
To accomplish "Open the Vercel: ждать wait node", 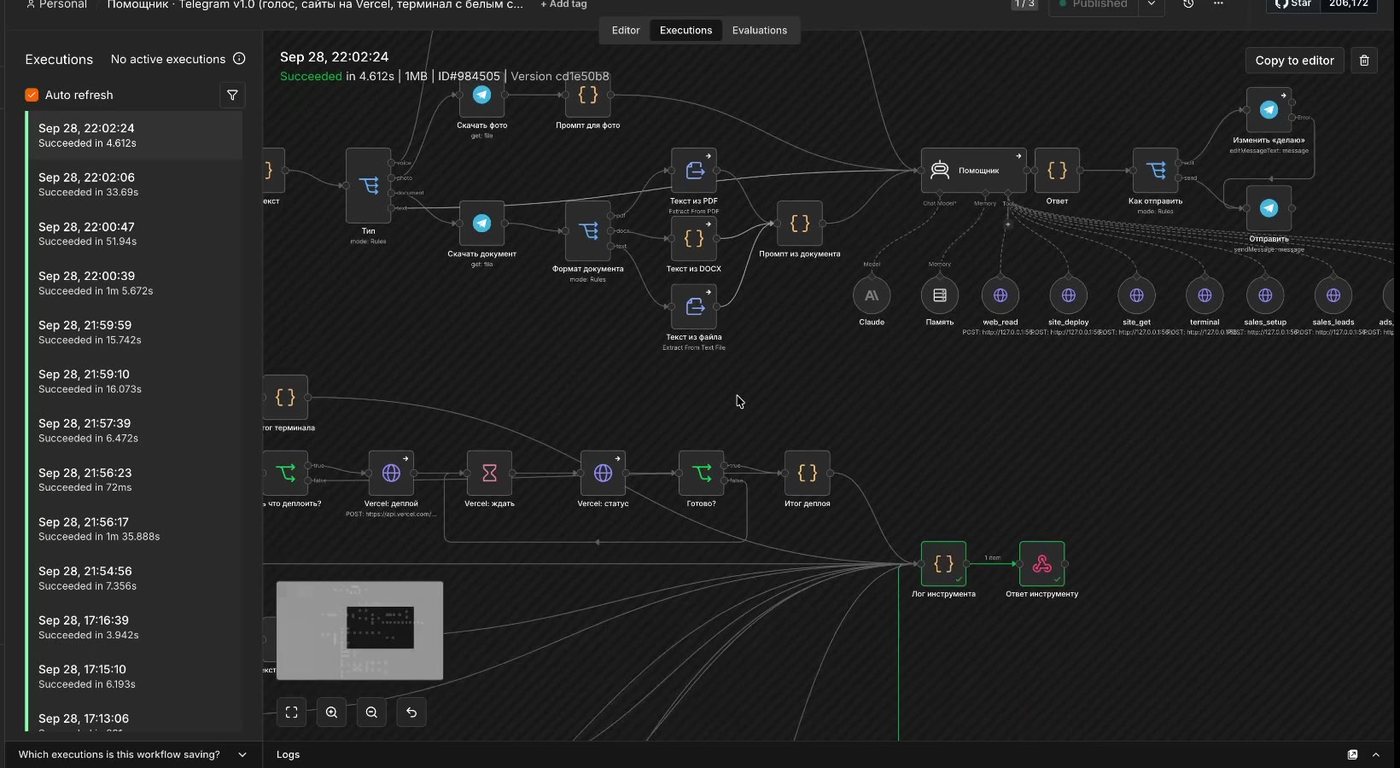I will point(490,473).
